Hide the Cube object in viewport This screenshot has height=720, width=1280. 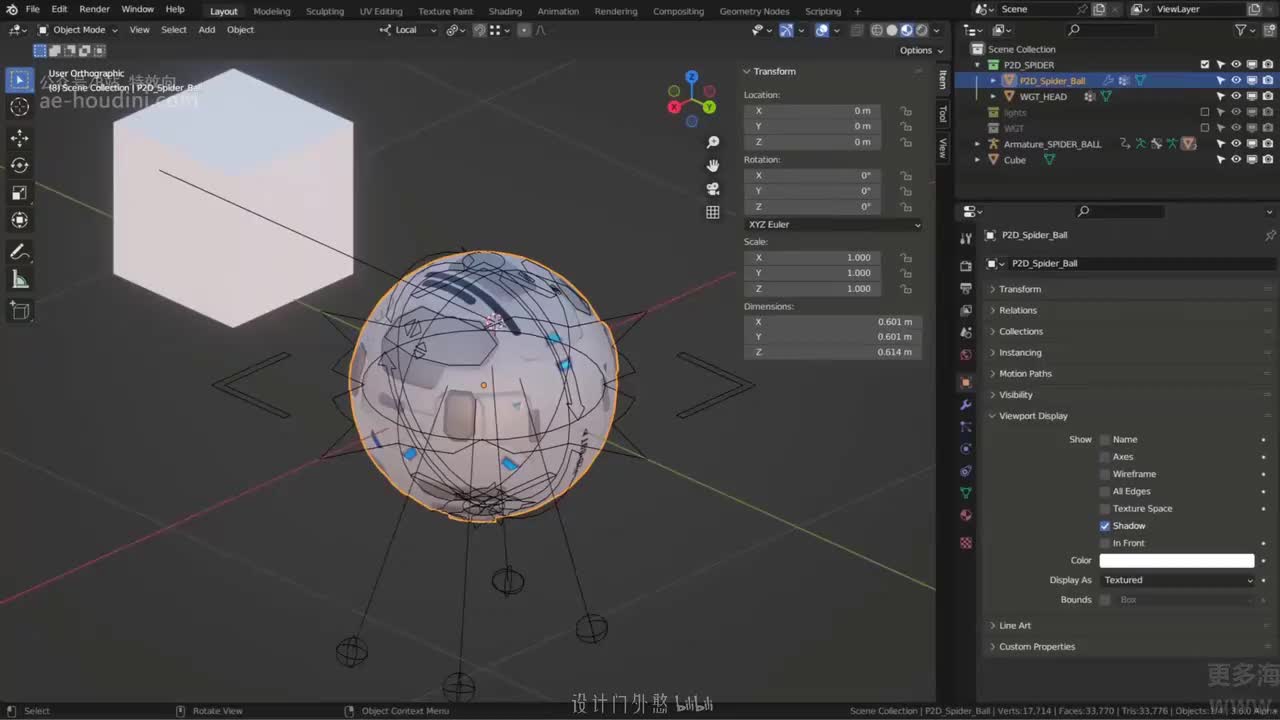(1236, 160)
